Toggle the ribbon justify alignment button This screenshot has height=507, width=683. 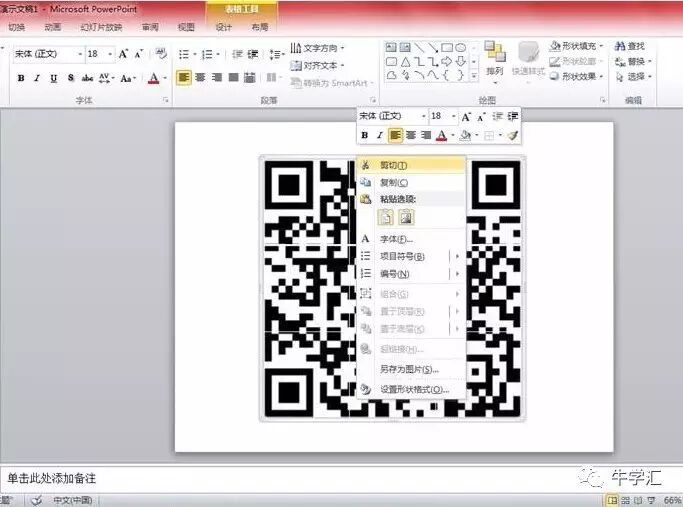(x=233, y=78)
